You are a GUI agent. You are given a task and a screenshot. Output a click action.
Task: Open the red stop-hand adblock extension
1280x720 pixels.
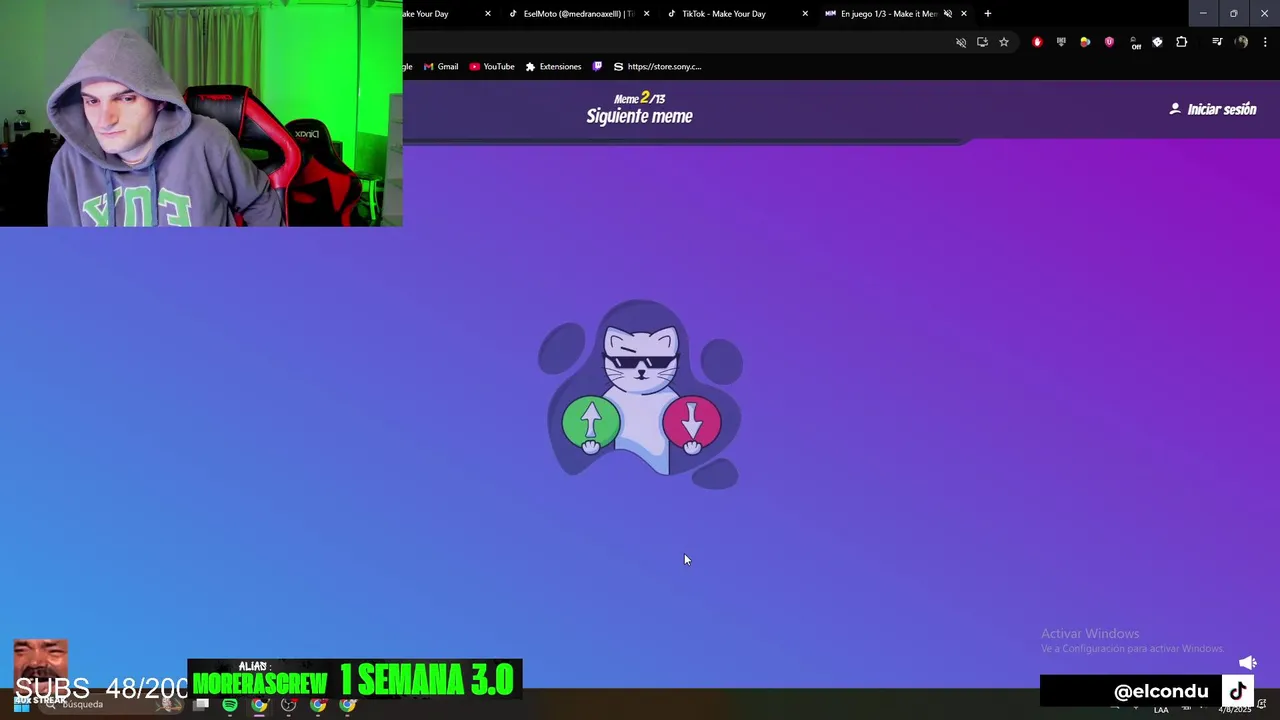(1037, 42)
